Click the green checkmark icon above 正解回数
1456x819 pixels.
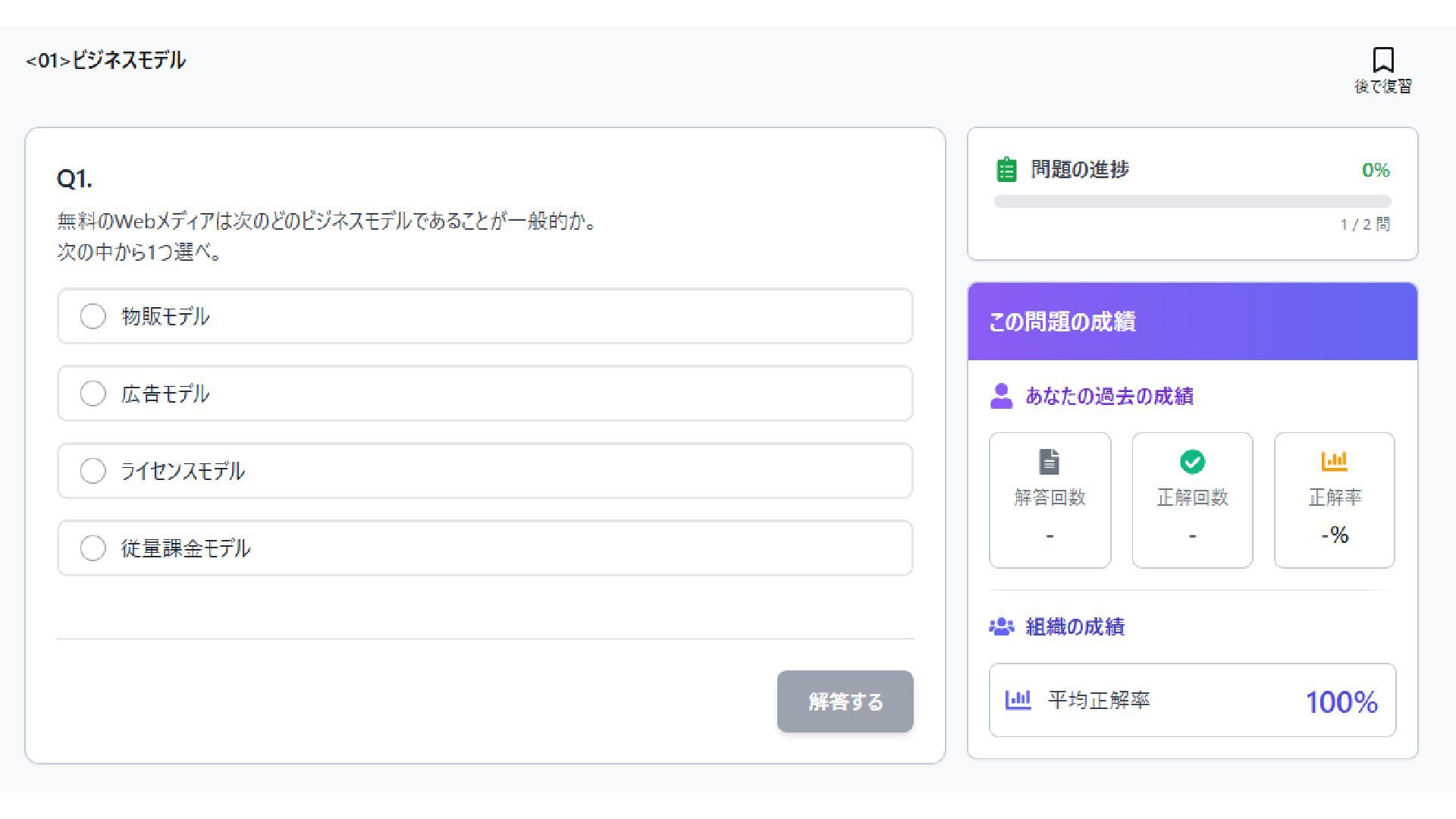point(1192,461)
